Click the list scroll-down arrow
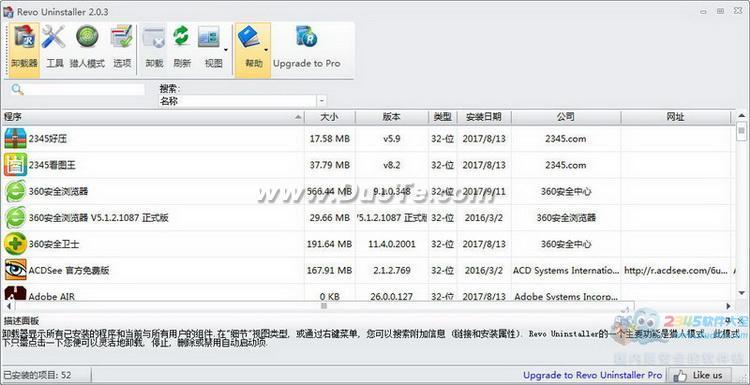750x385 pixels. [x=741, y=293]
